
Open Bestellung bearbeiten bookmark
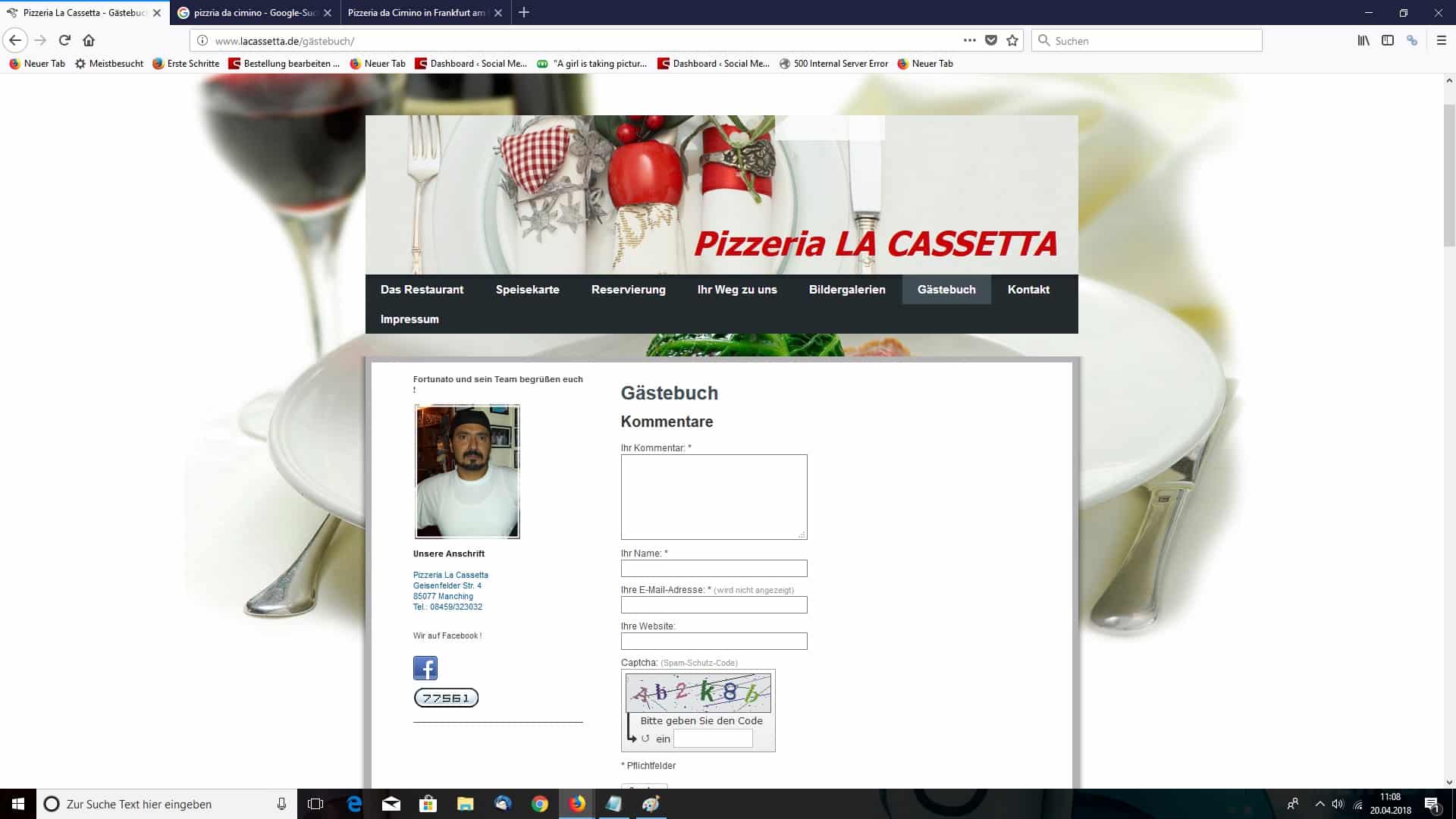tap(284, 64)
